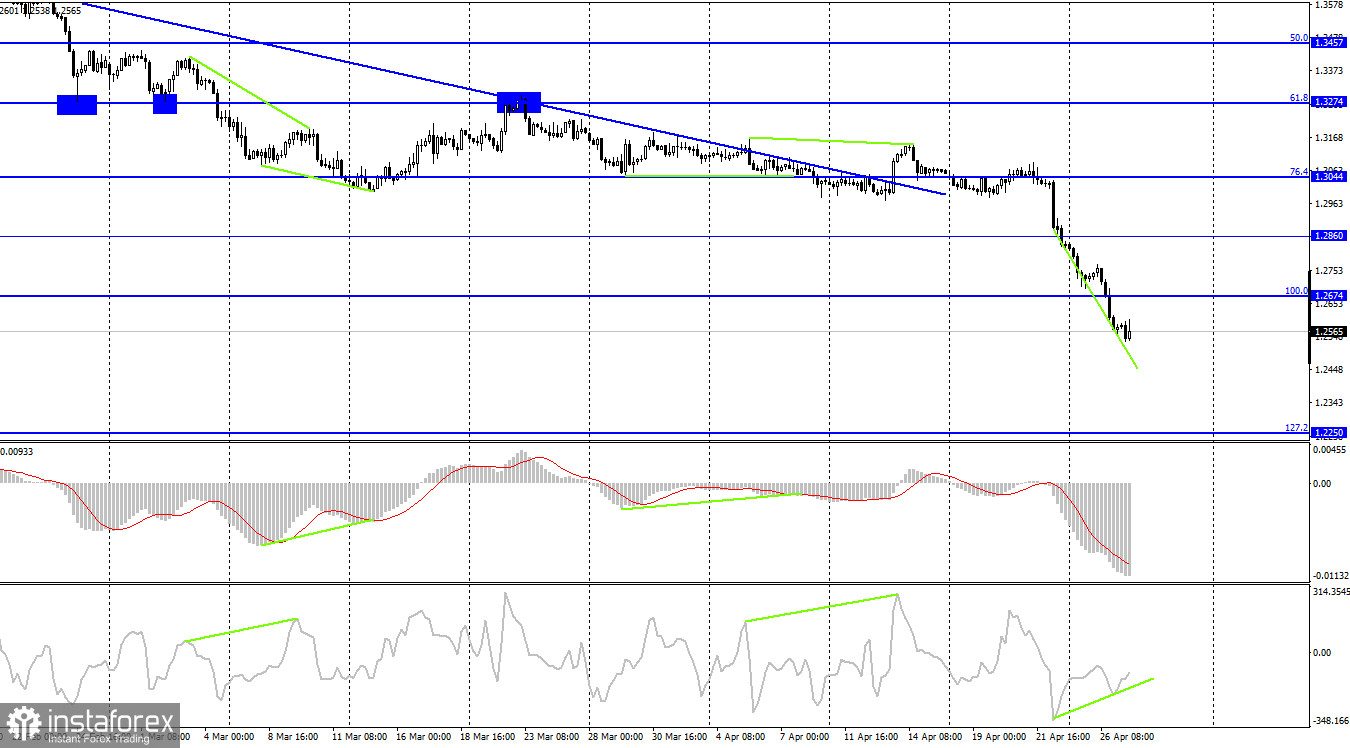Click the 61.8 Fibonacci level label
The height and width of the screenshot is (748, 1350).
point(1298,97)
